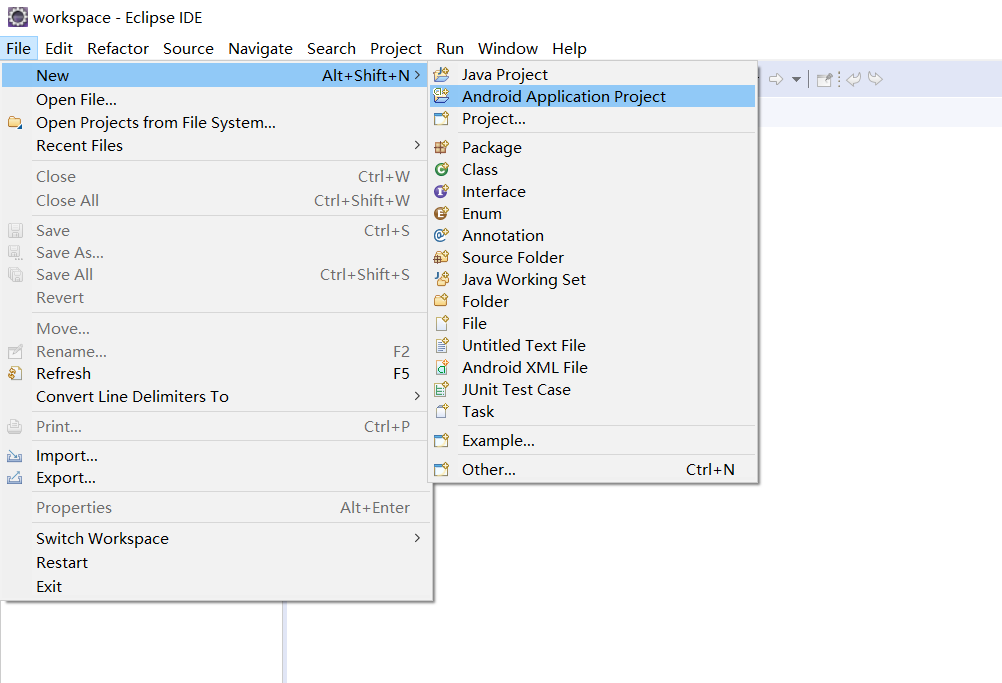Open the Refactor menu
The width and height of the screenshot is (1002, 683).
(117, 48)
